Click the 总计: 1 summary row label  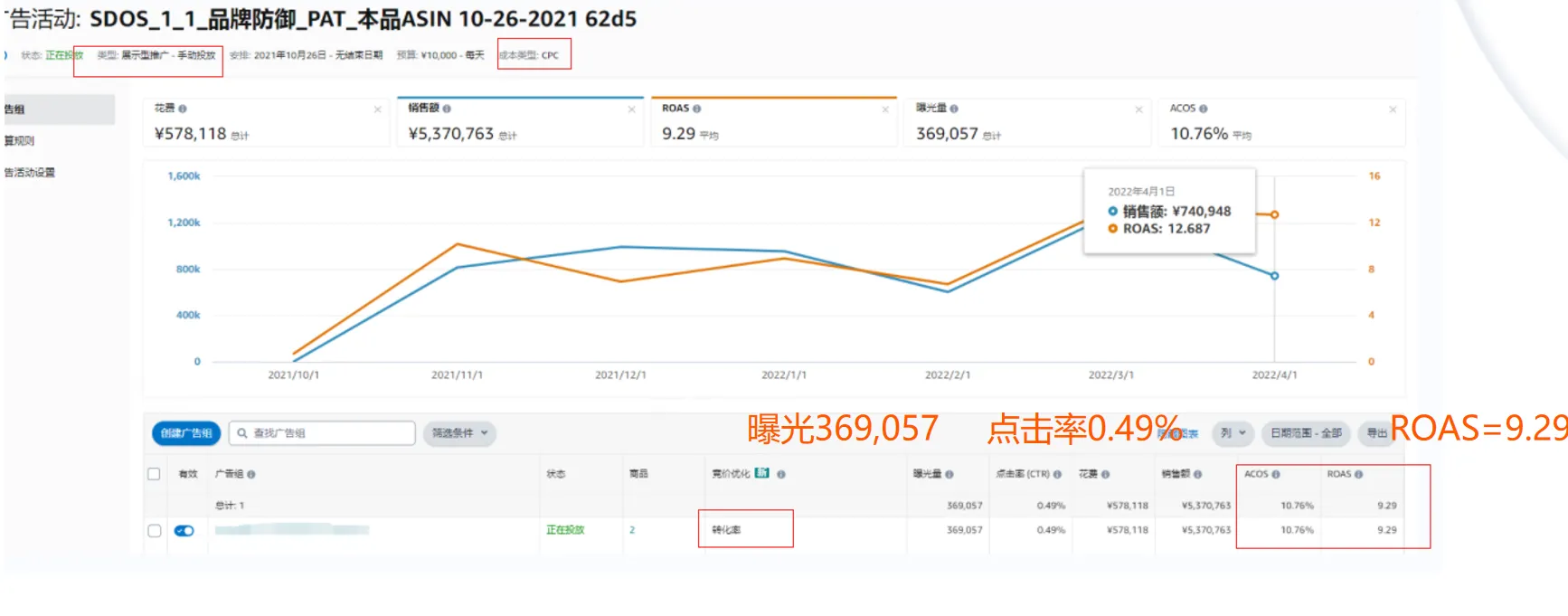230,506
